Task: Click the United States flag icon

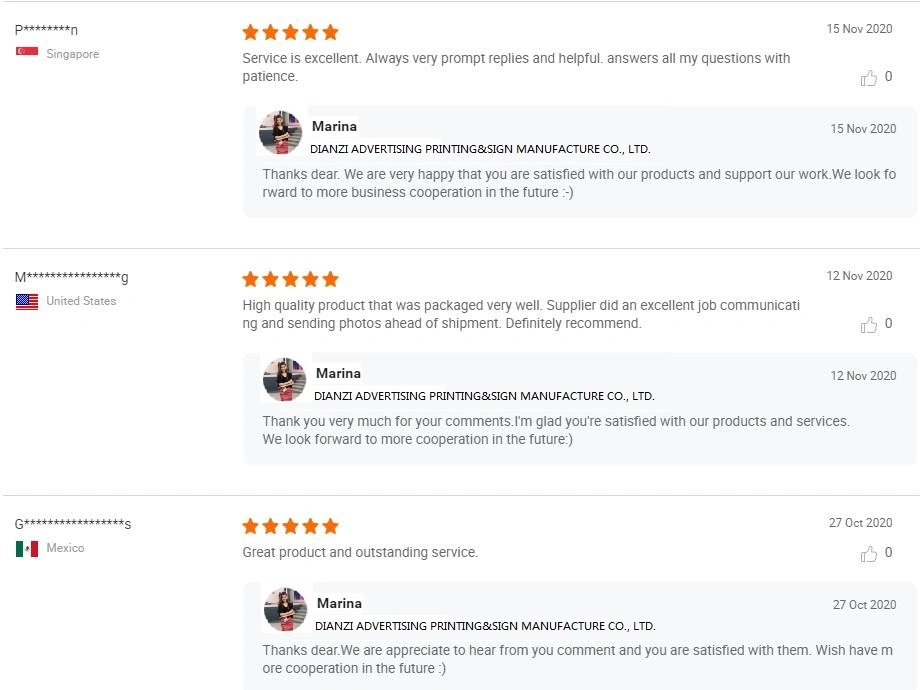Action: (x=27, y=301)
